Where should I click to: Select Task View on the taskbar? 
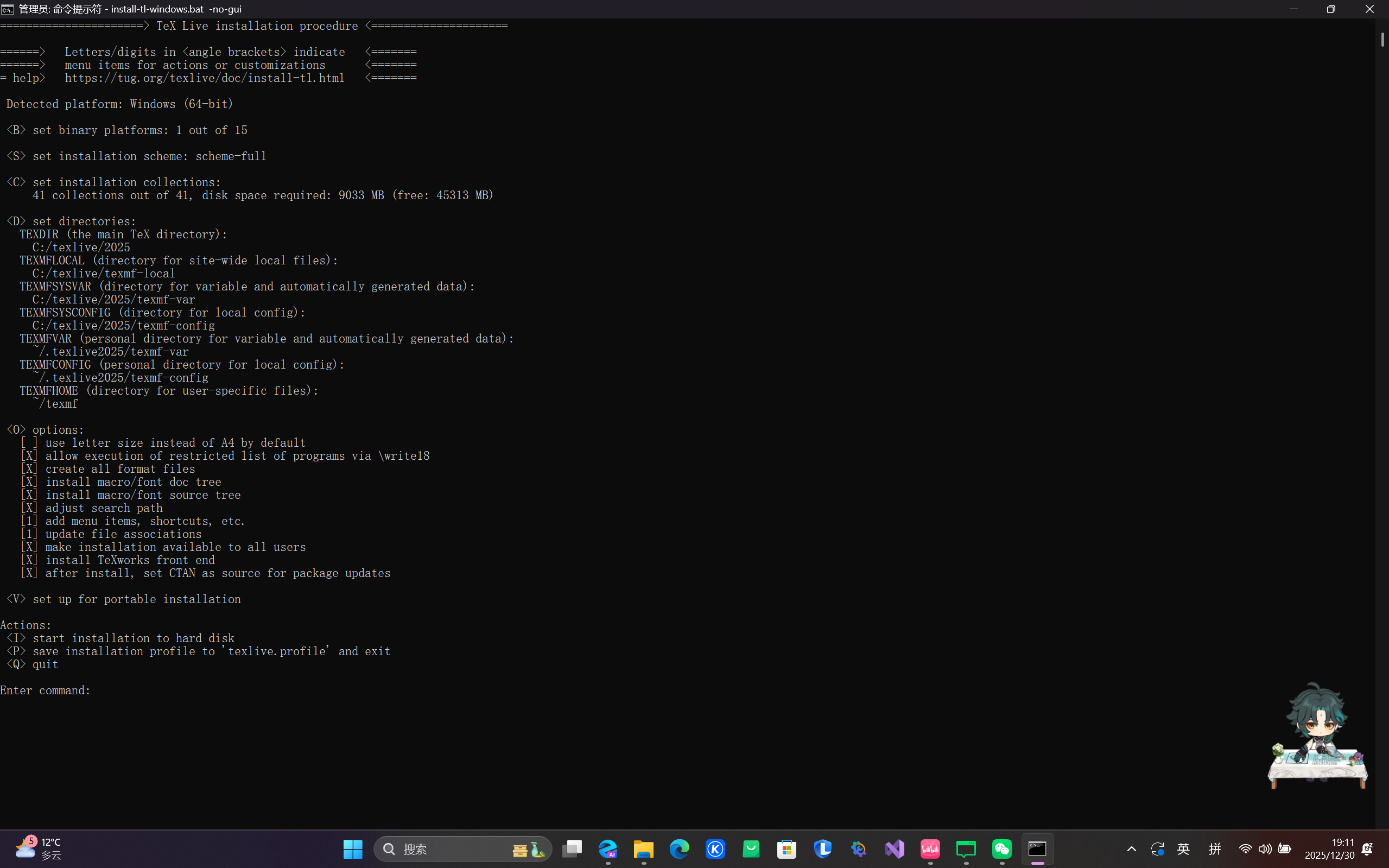tap(572, 848)
